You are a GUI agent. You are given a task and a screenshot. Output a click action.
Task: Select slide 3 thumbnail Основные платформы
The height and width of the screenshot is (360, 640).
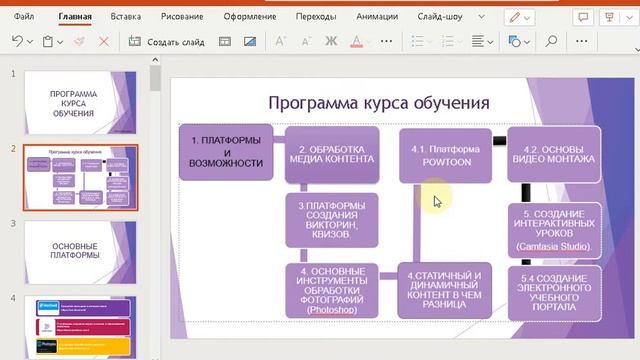[80, 252]
